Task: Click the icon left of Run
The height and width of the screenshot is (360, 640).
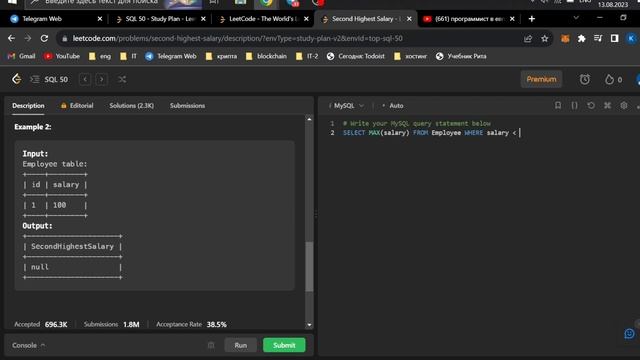Action: coord(211,345)
